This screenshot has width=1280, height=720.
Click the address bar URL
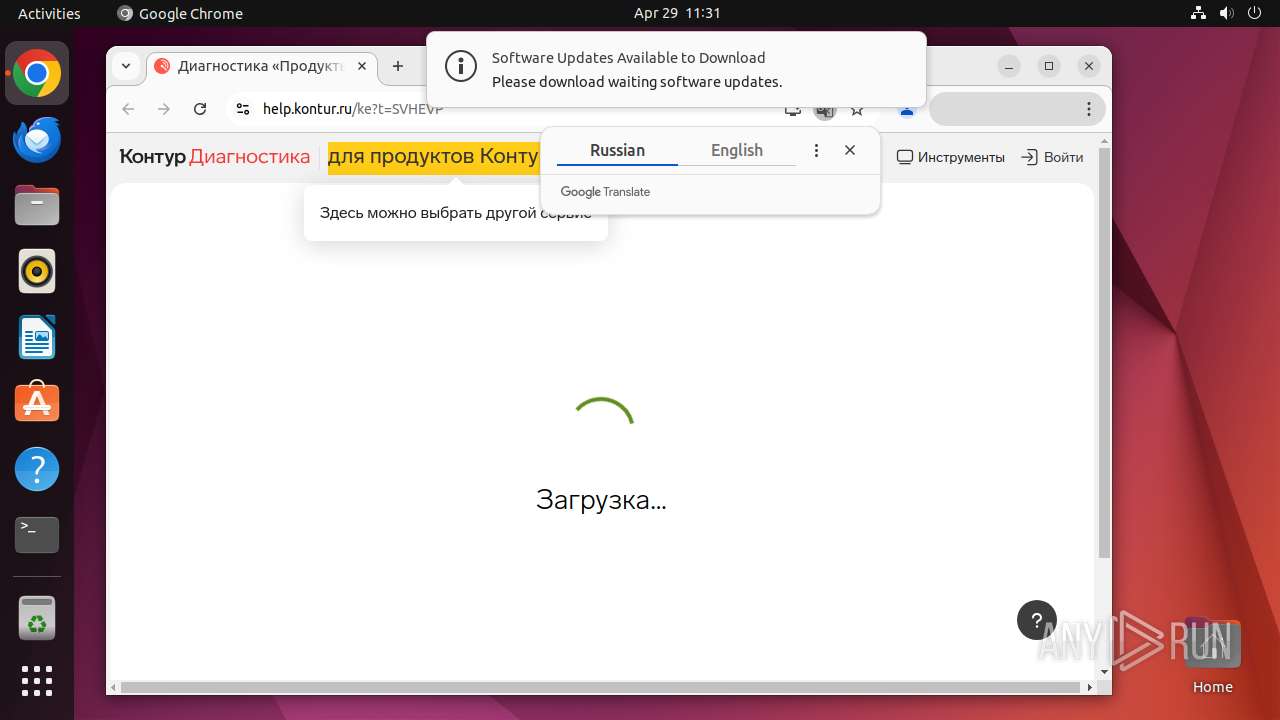[x=353, y=109]
